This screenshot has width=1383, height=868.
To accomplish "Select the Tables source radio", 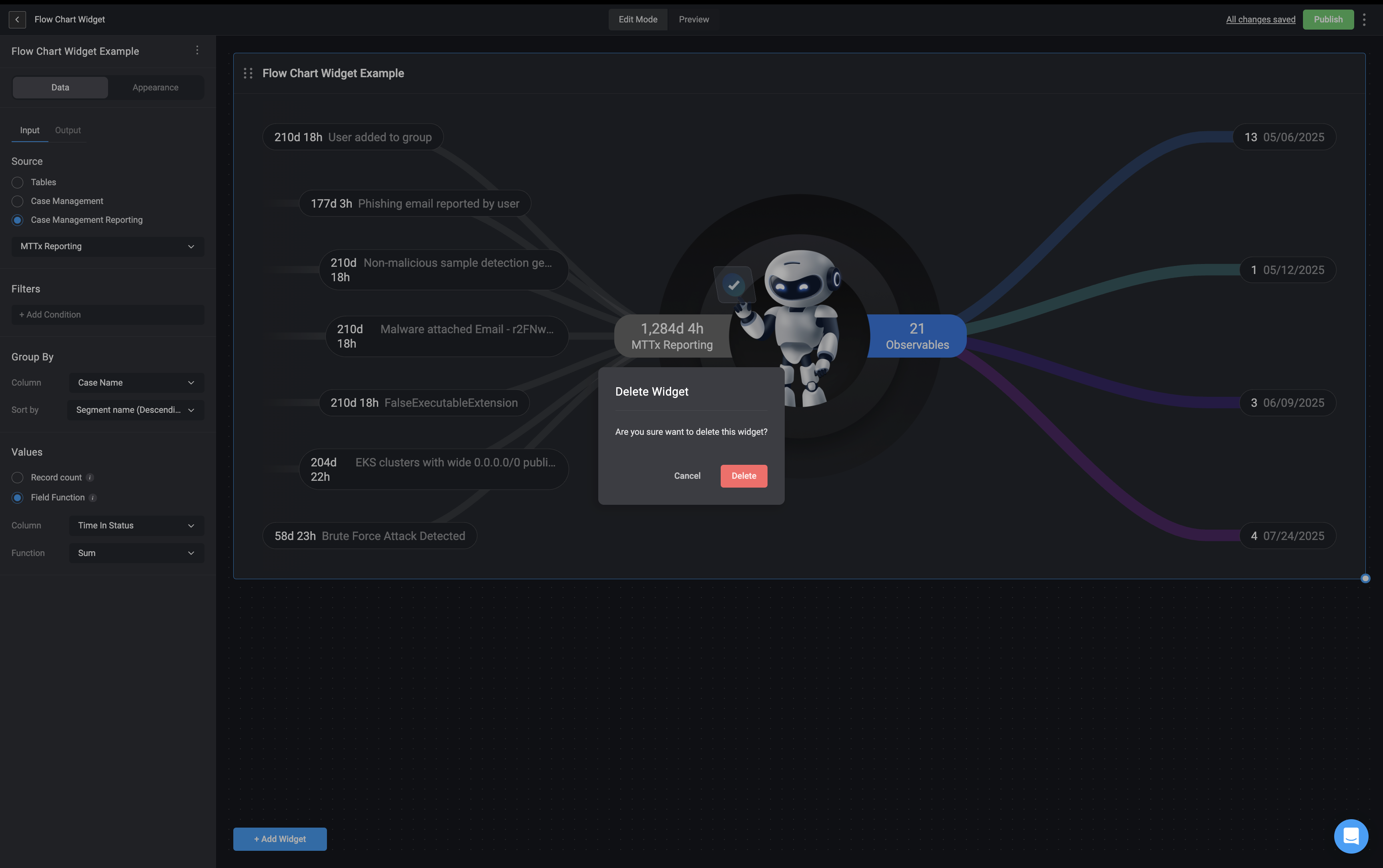I will (17, 182).
